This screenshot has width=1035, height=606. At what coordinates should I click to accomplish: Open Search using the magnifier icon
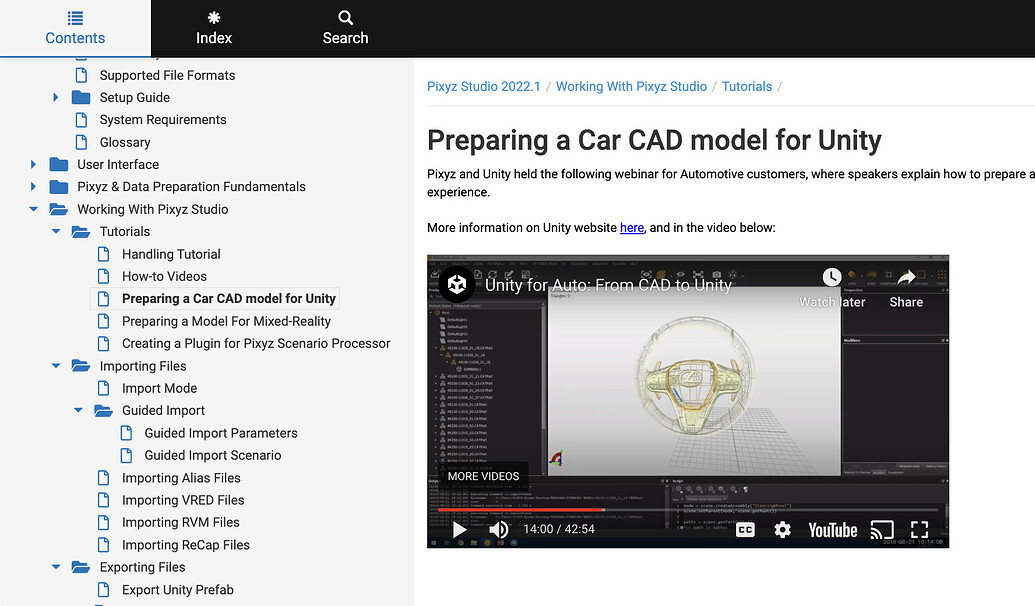pos(345,18)
